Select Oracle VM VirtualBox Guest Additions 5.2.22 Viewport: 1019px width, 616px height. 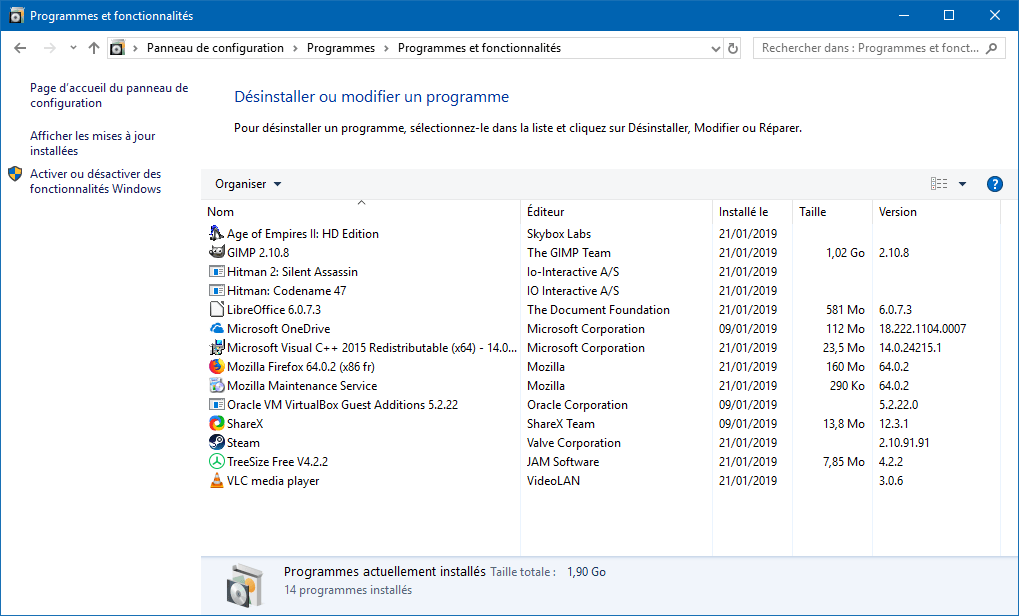(x=342, y=405)
